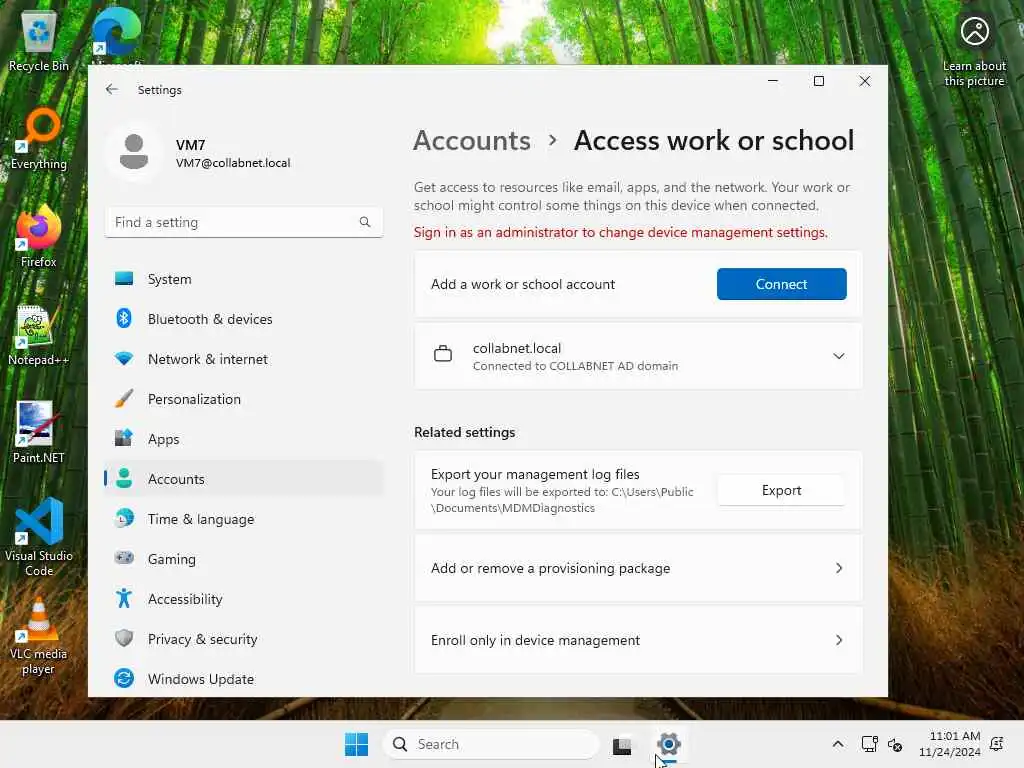Click "Export your management log files" text
Screen dimensions: 1024x768
[x=535, y=474]
